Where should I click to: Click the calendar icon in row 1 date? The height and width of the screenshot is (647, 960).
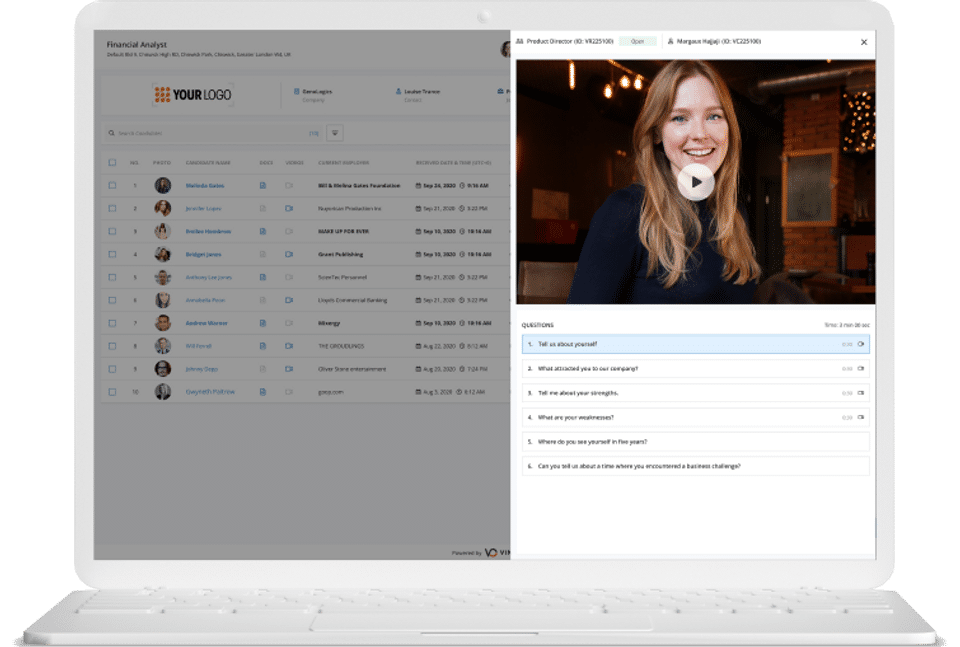point(418,185)
